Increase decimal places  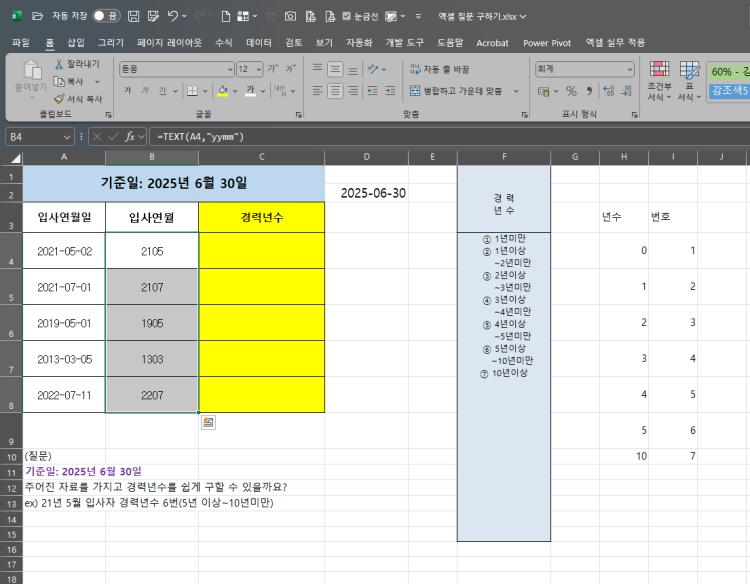[x=608, y=91]
